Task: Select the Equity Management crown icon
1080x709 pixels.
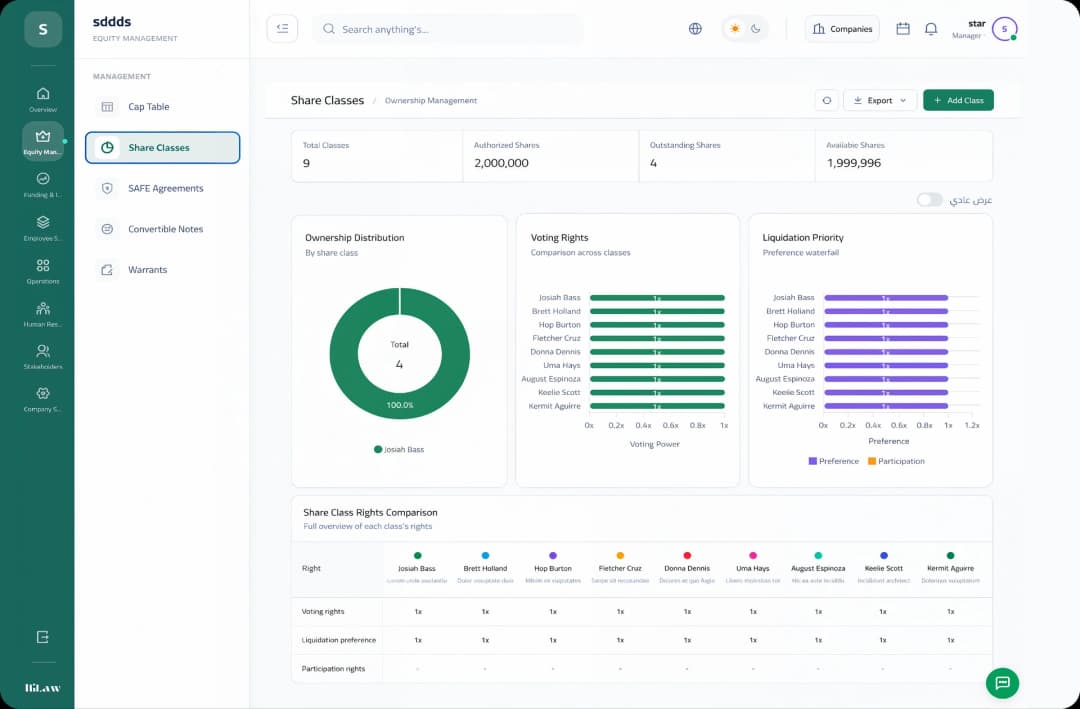Action: tap(43, 136)
